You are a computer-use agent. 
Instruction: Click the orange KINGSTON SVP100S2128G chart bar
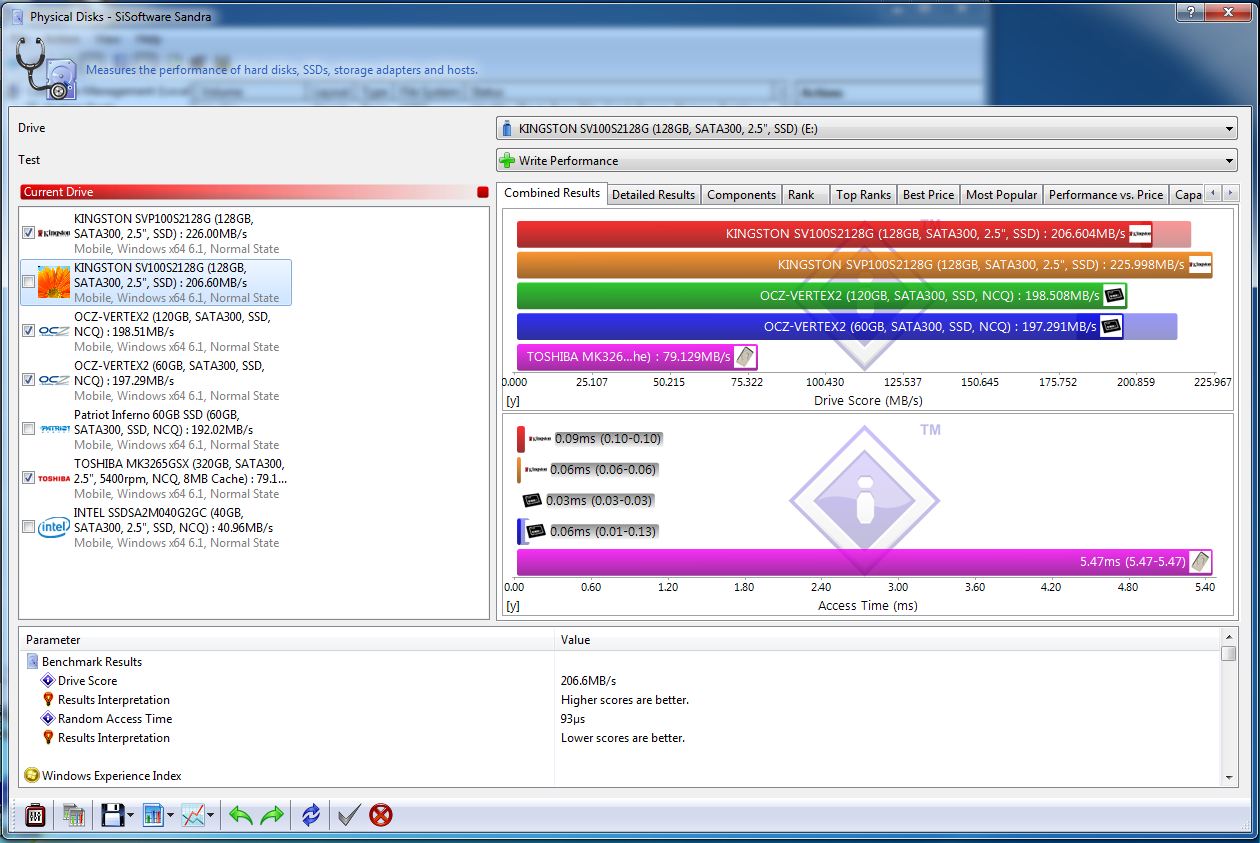pos(864,265)
